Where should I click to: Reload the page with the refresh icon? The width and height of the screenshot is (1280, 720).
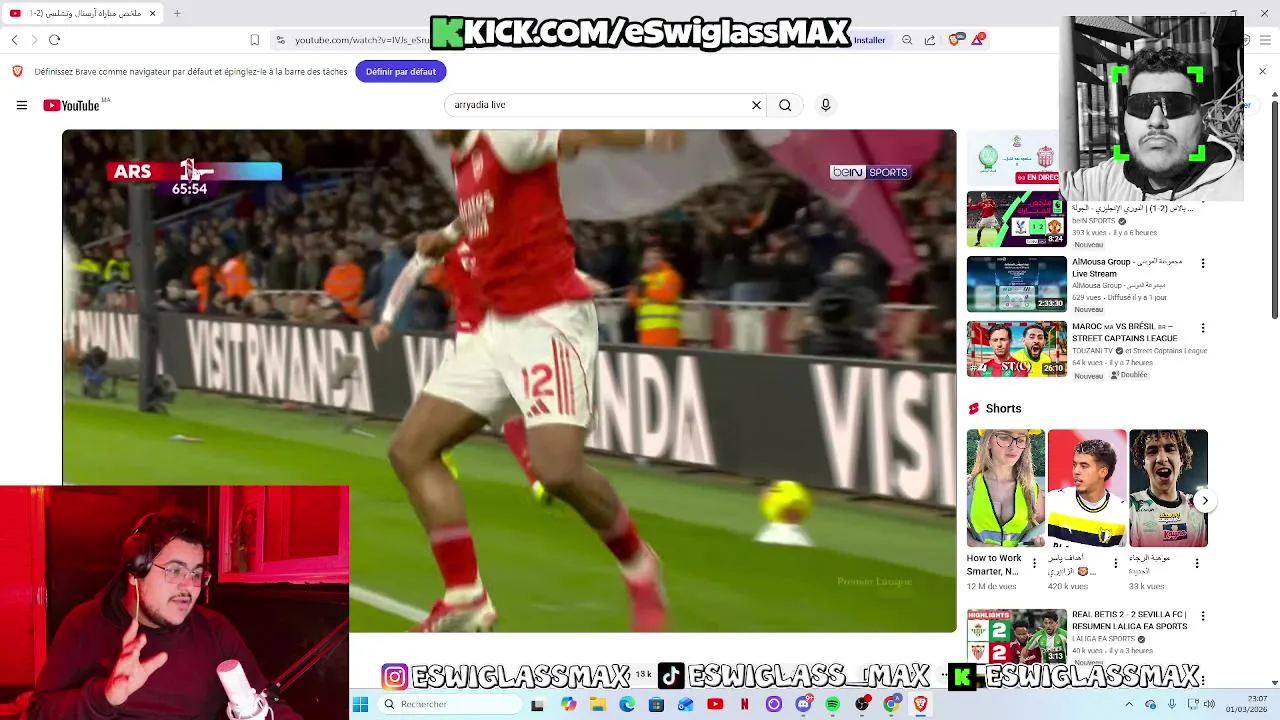pos(54,40)
